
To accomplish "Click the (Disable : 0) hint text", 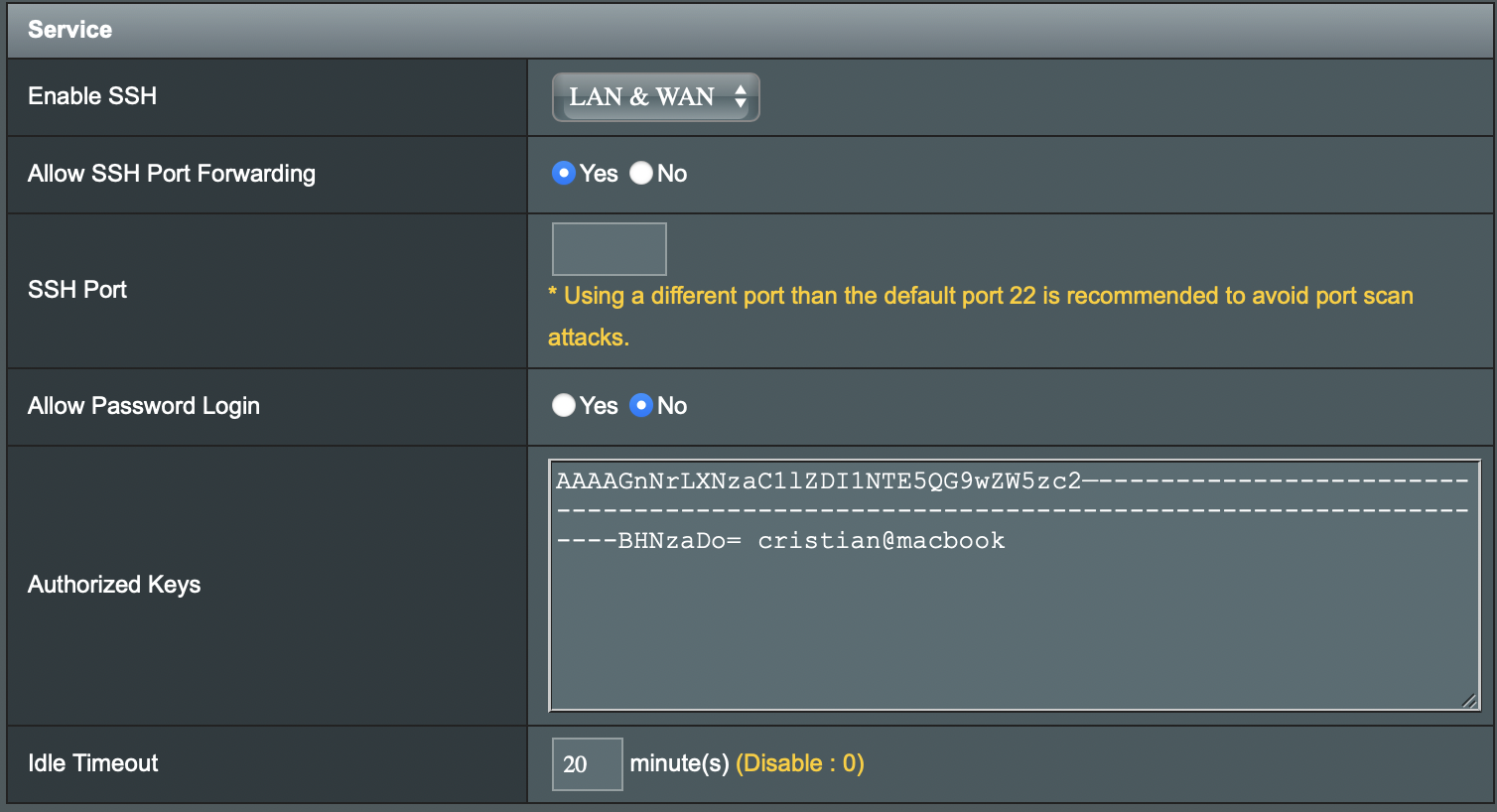I will point(800,763).
